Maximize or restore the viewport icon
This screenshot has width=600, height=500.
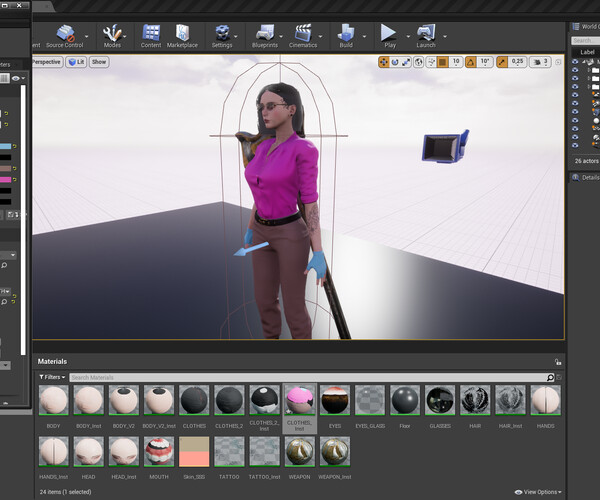pyautogui.click(x=558, y=62)
